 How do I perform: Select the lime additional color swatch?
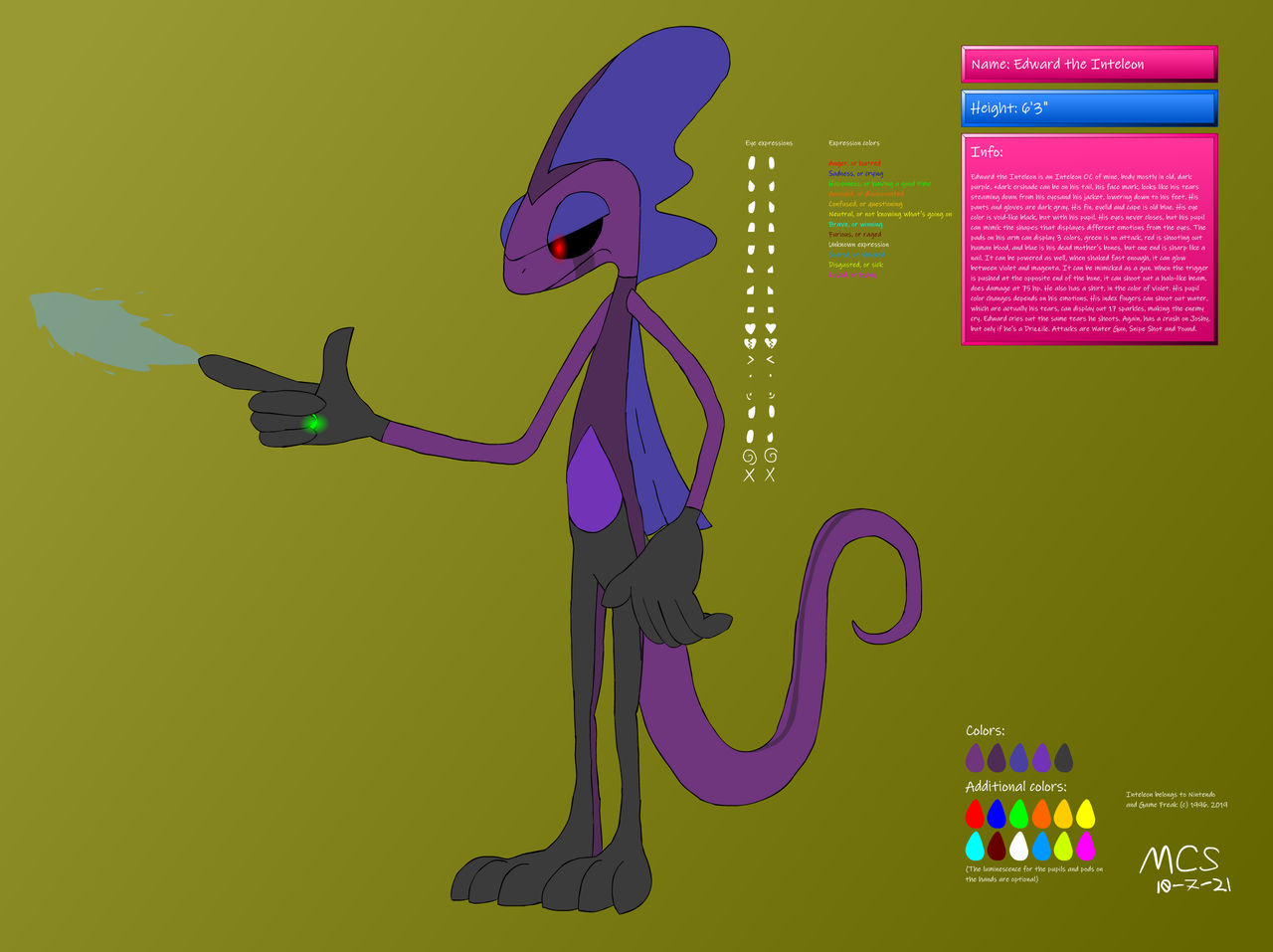[1064, 846]
